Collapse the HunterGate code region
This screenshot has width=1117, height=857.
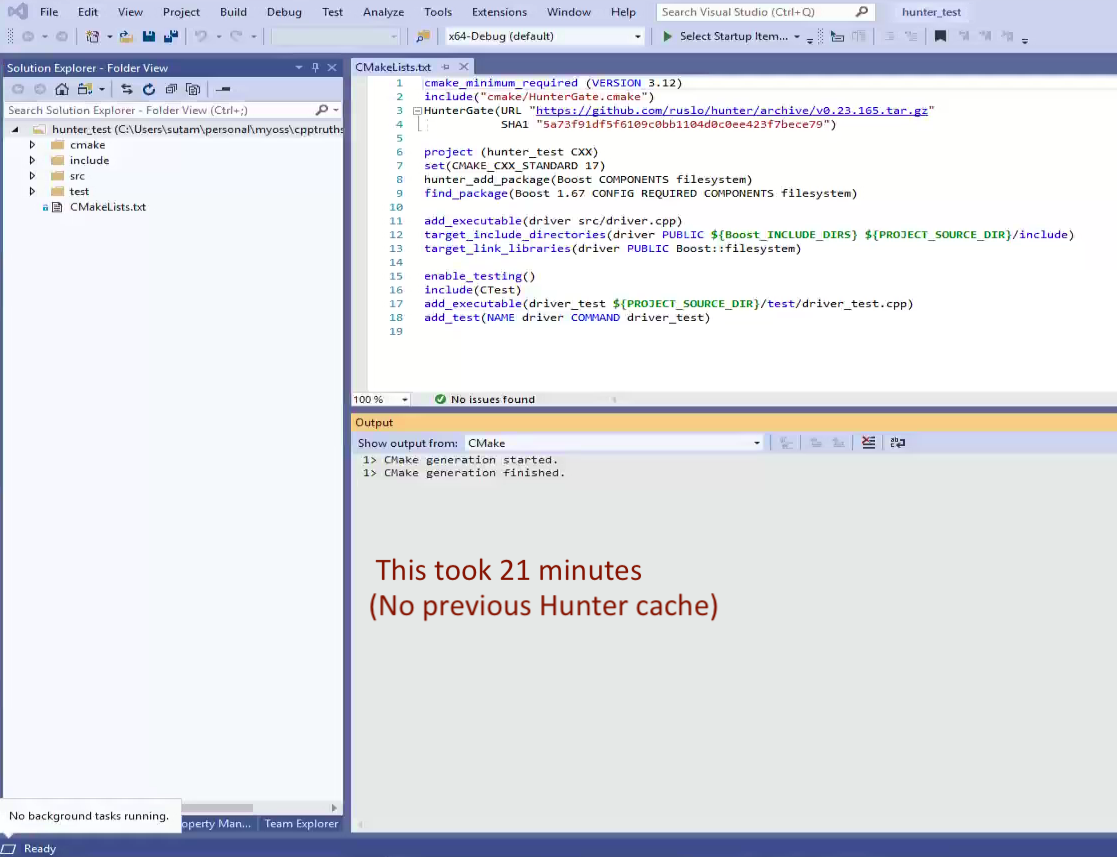tap(417, 110)
